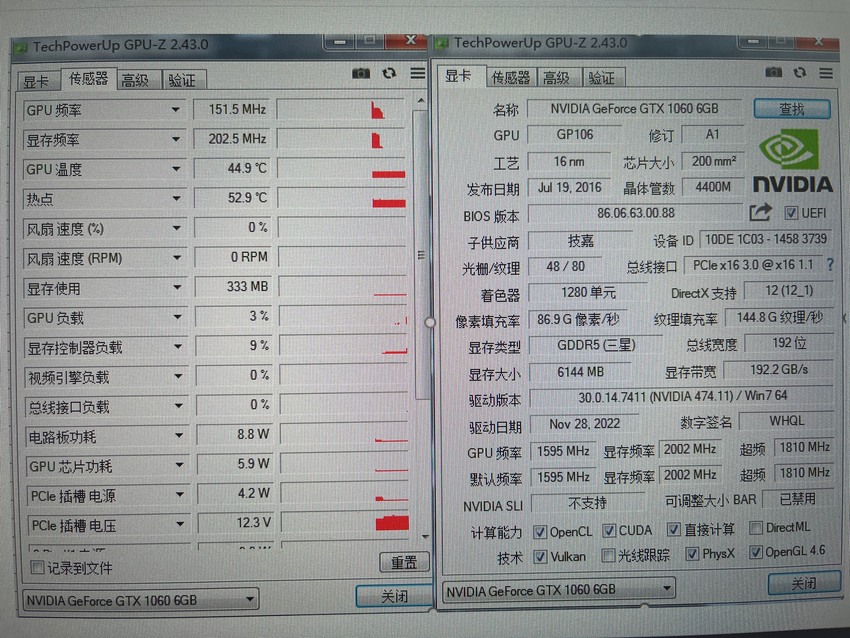Click the refresh icon in the right GPU-Z window
This screenshot has width=850, height=638.
click(x=800, y=72)
